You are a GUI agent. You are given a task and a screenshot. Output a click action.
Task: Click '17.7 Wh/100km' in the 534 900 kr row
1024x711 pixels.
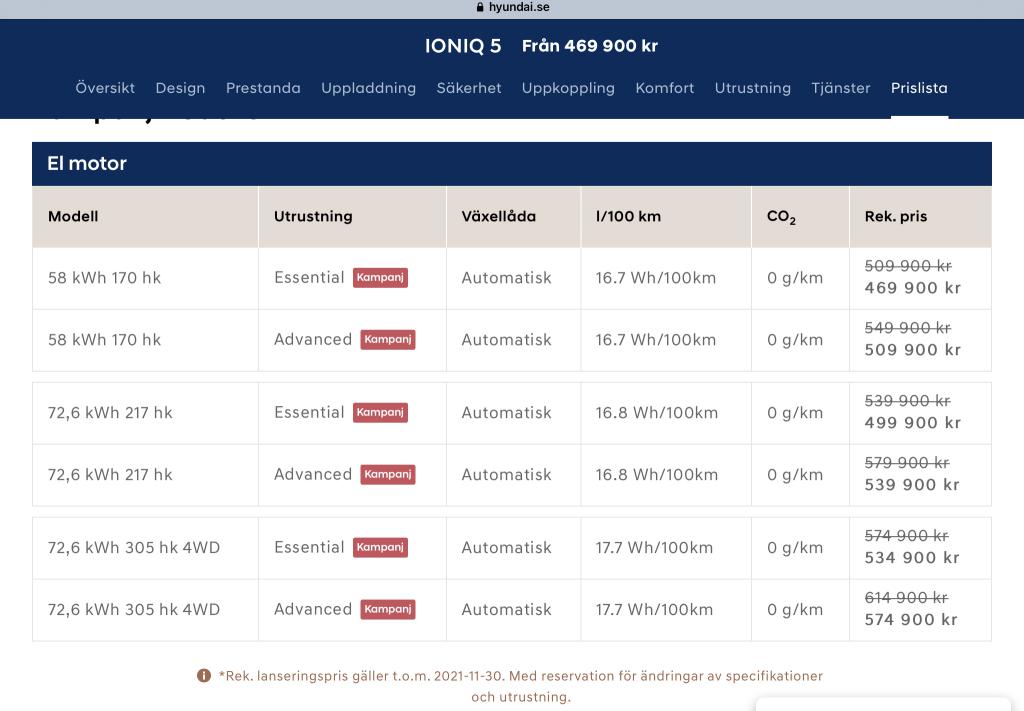click(654, 548)
